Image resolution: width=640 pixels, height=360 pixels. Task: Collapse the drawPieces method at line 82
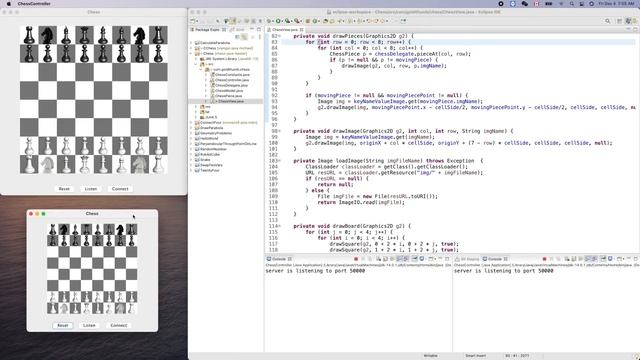[280, 36]
